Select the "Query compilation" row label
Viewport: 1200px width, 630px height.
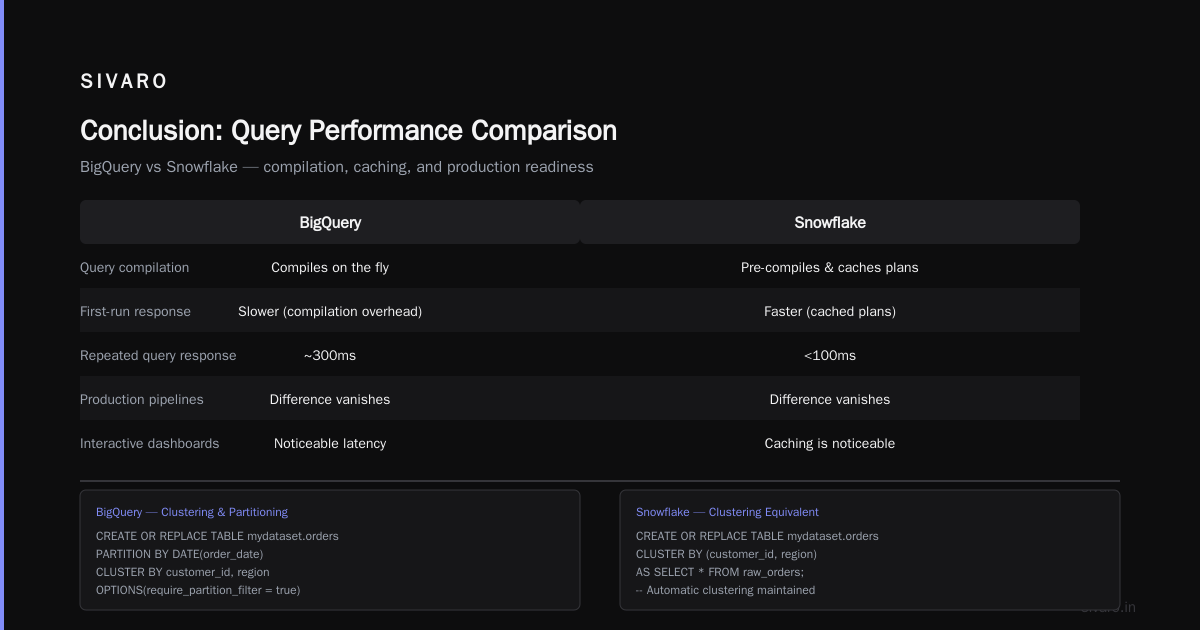coord(134,268)
